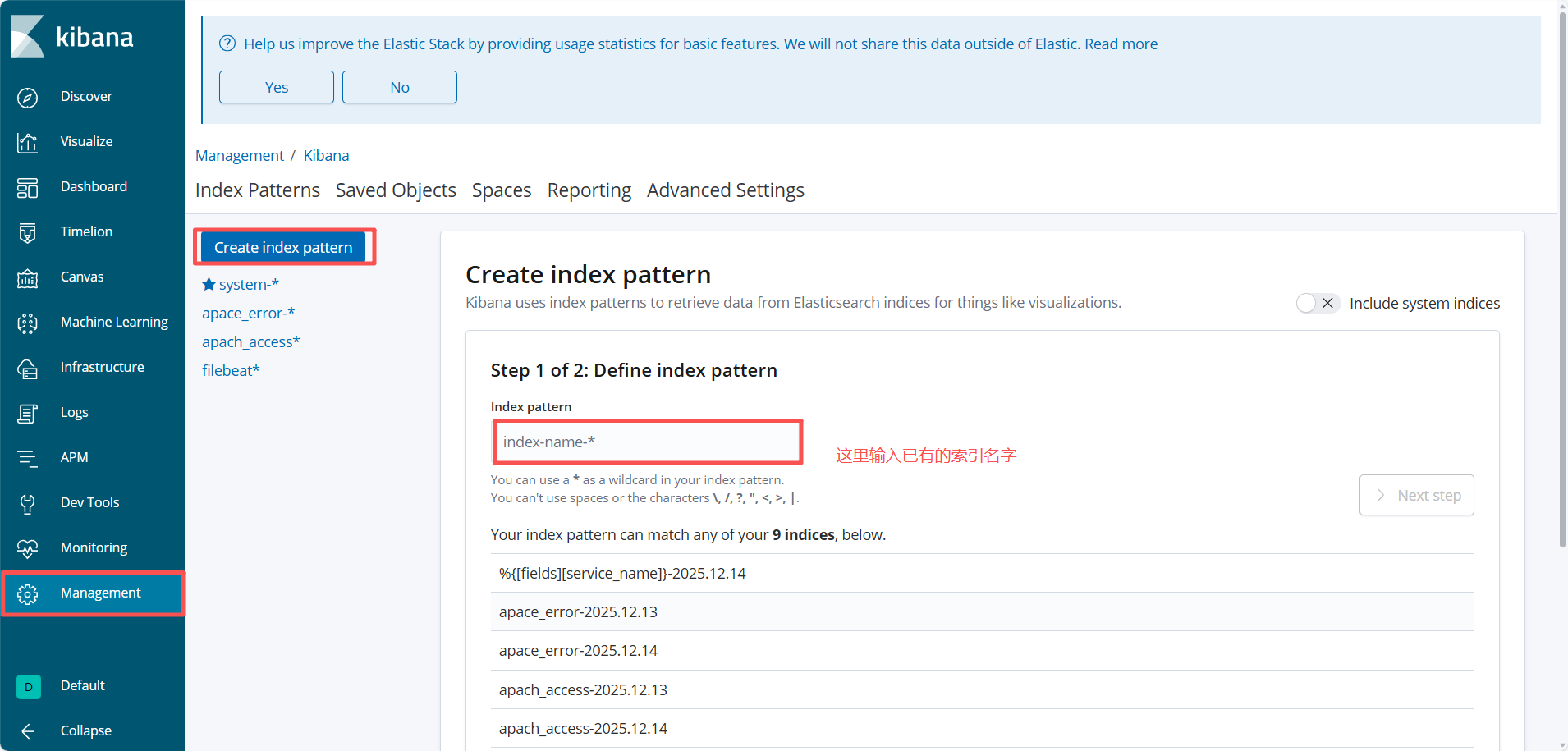Open the system-* index pattern
Screen dimensions: 1568x751
[x=249, y=284]
